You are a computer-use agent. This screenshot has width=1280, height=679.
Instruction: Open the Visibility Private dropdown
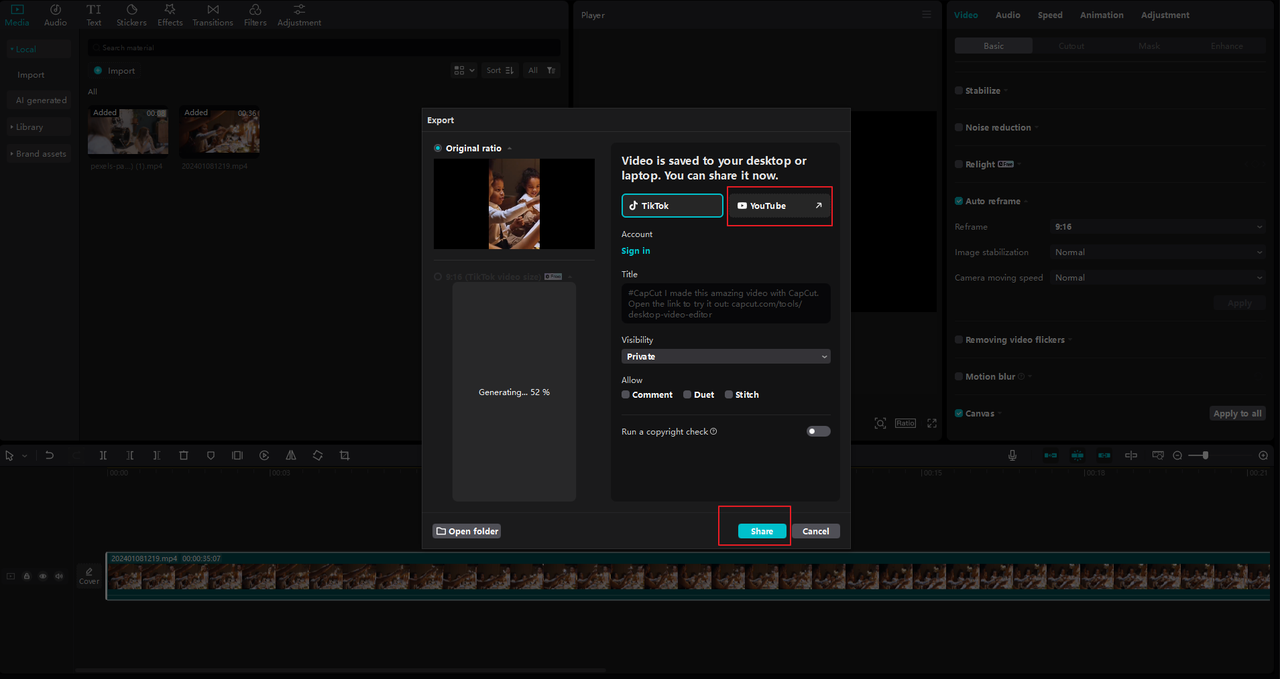pyautogui.click(x=726, y=356)
